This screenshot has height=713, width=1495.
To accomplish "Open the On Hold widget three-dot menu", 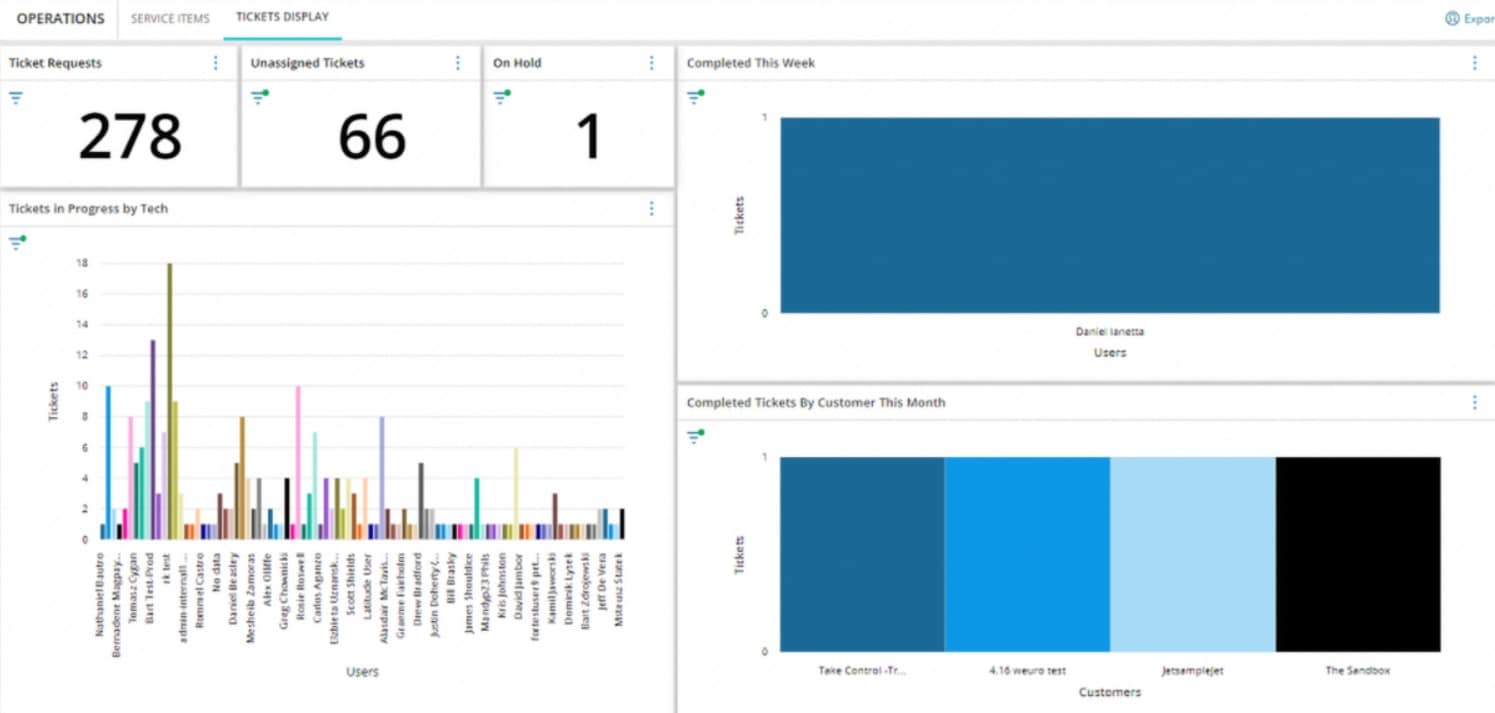I will pos(652,63).
